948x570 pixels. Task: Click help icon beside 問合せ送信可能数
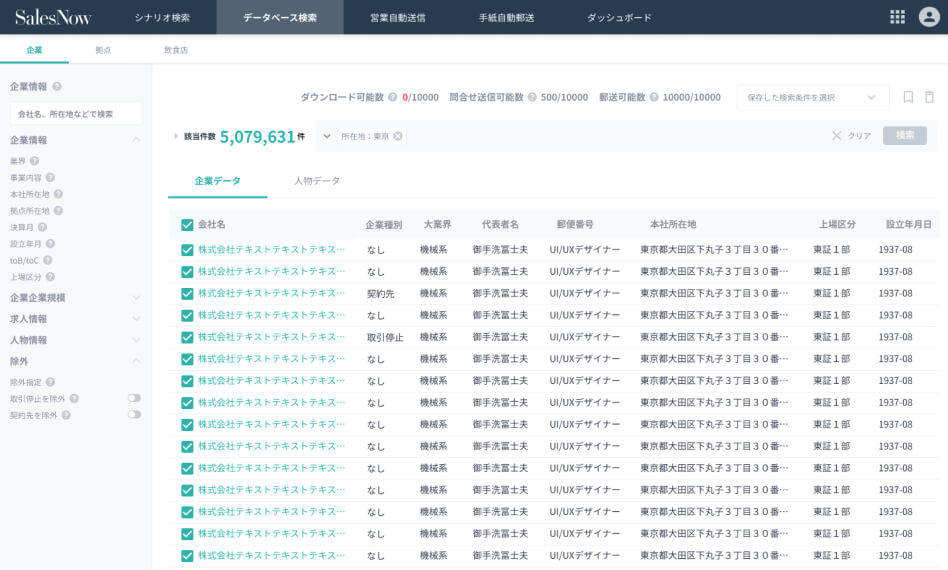[x=532, y=97]
